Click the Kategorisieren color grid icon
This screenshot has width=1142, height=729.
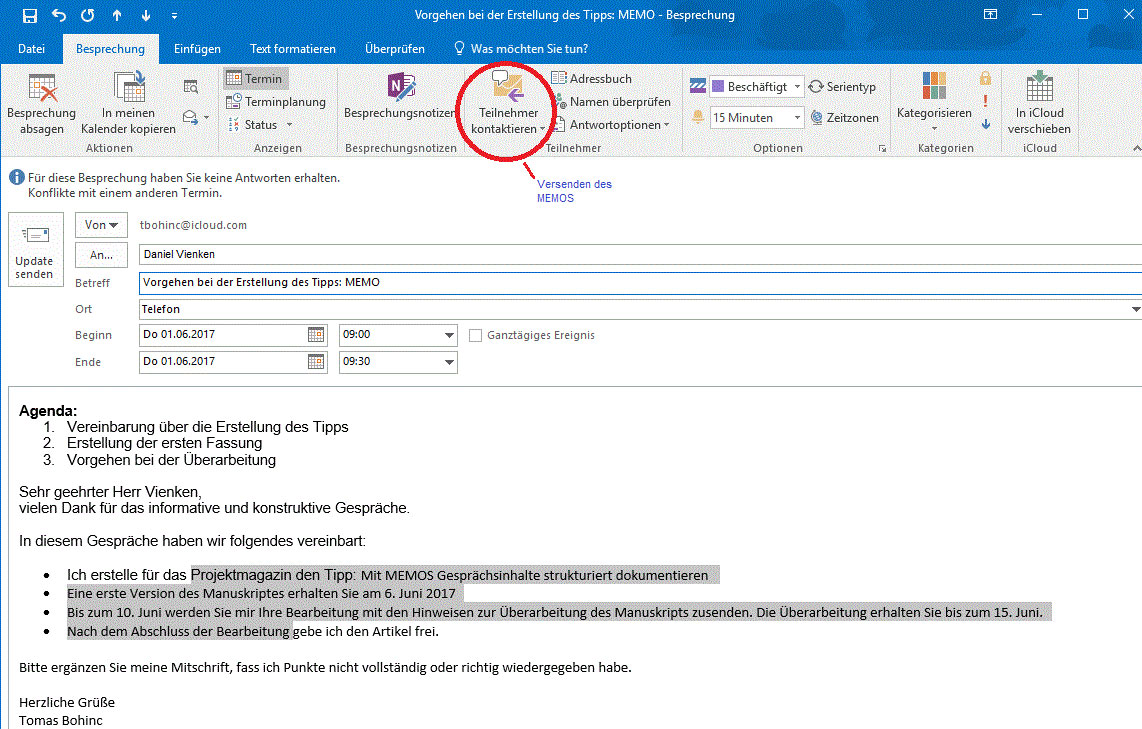pos(934,87)
